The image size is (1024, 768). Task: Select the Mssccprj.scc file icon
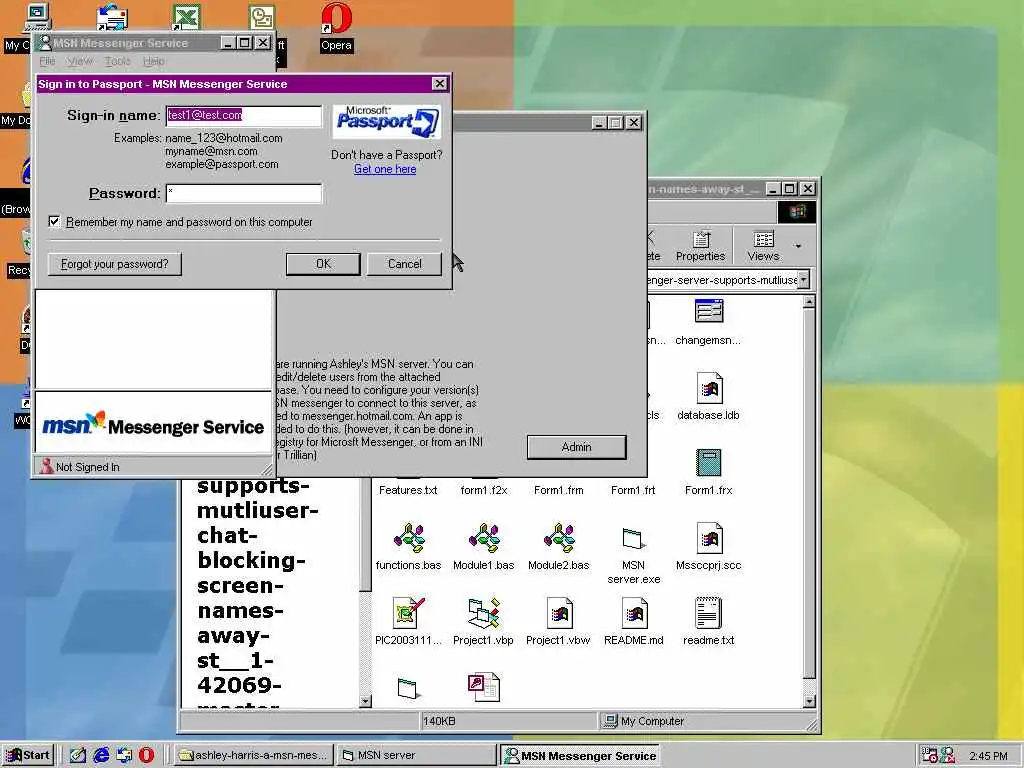click(x=709, y=538)
